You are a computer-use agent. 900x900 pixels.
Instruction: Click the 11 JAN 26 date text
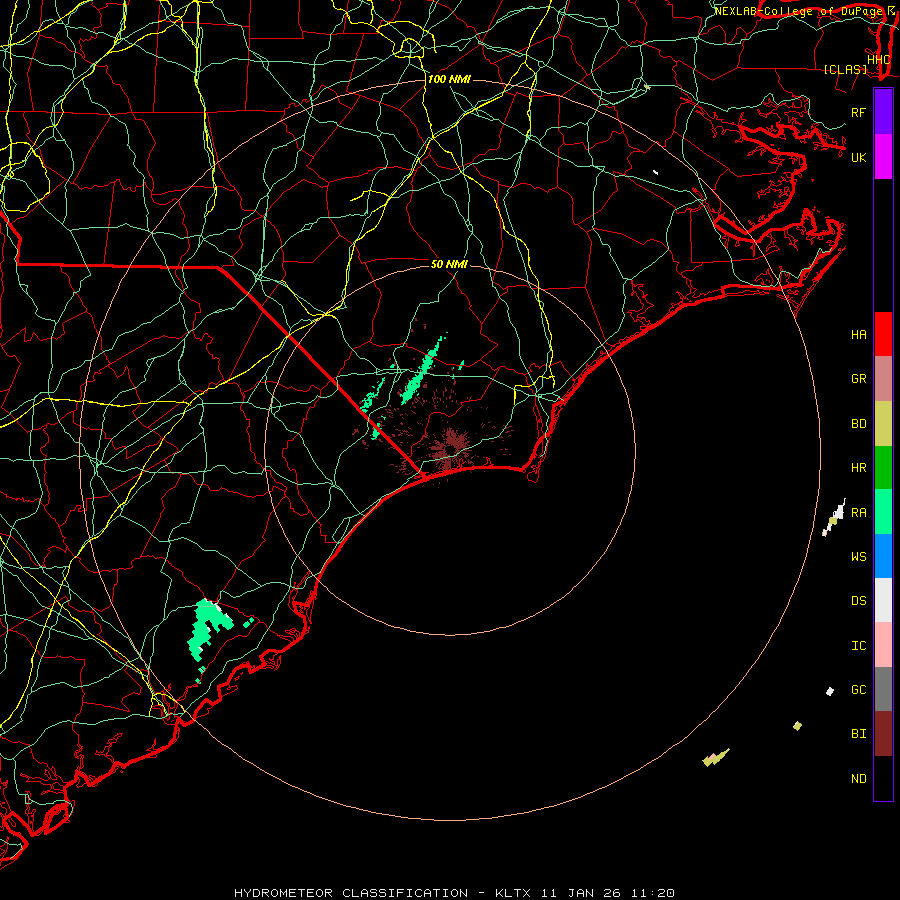pos(582,893)
